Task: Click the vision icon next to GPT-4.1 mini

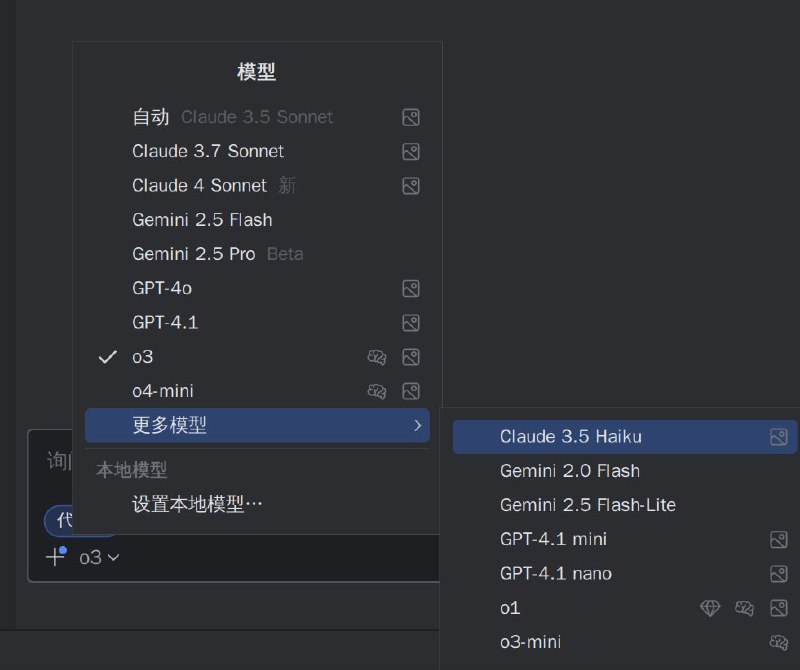Action: click(x=778, y=539)
